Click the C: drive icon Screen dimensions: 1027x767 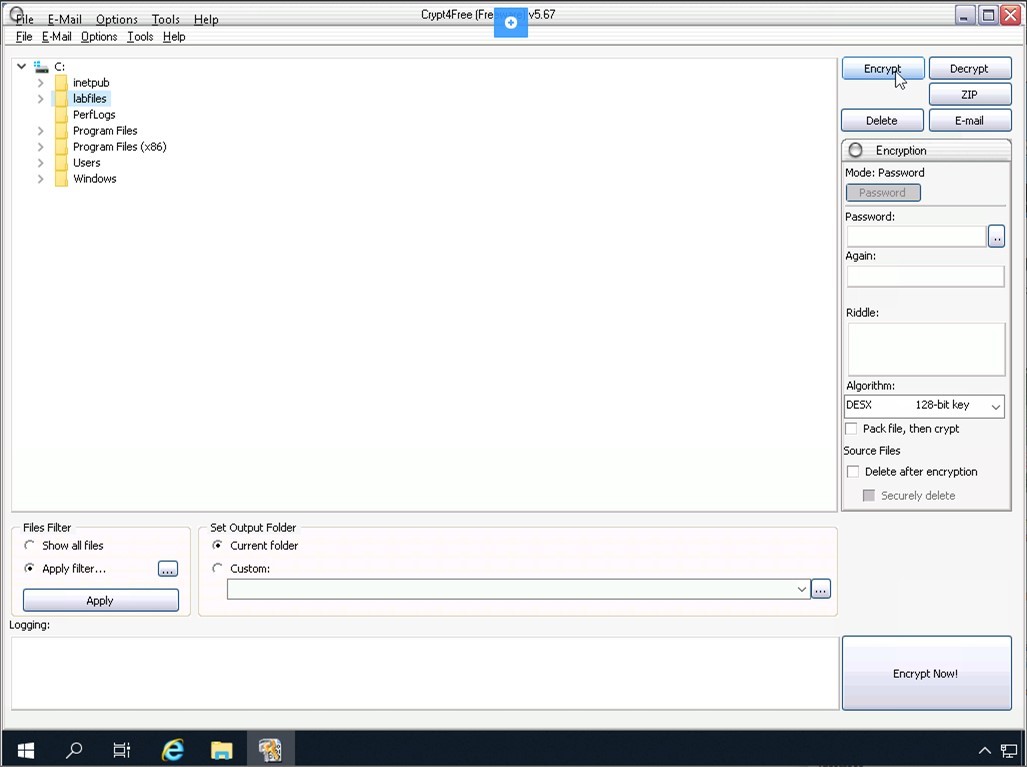pyautogui.click(x=41, y=67)
